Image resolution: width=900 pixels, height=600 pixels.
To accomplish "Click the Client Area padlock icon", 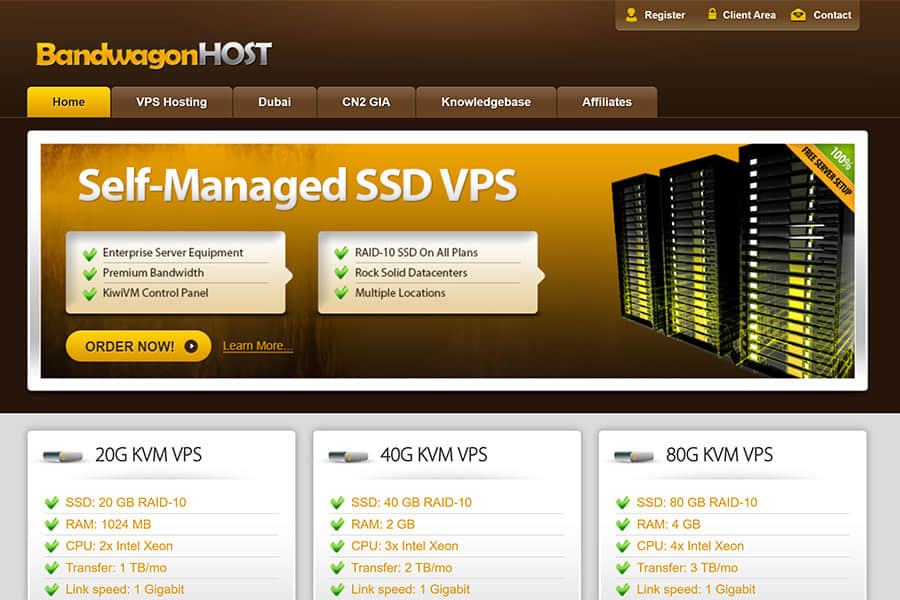I will pyautogui.click(x=712, y=14).
